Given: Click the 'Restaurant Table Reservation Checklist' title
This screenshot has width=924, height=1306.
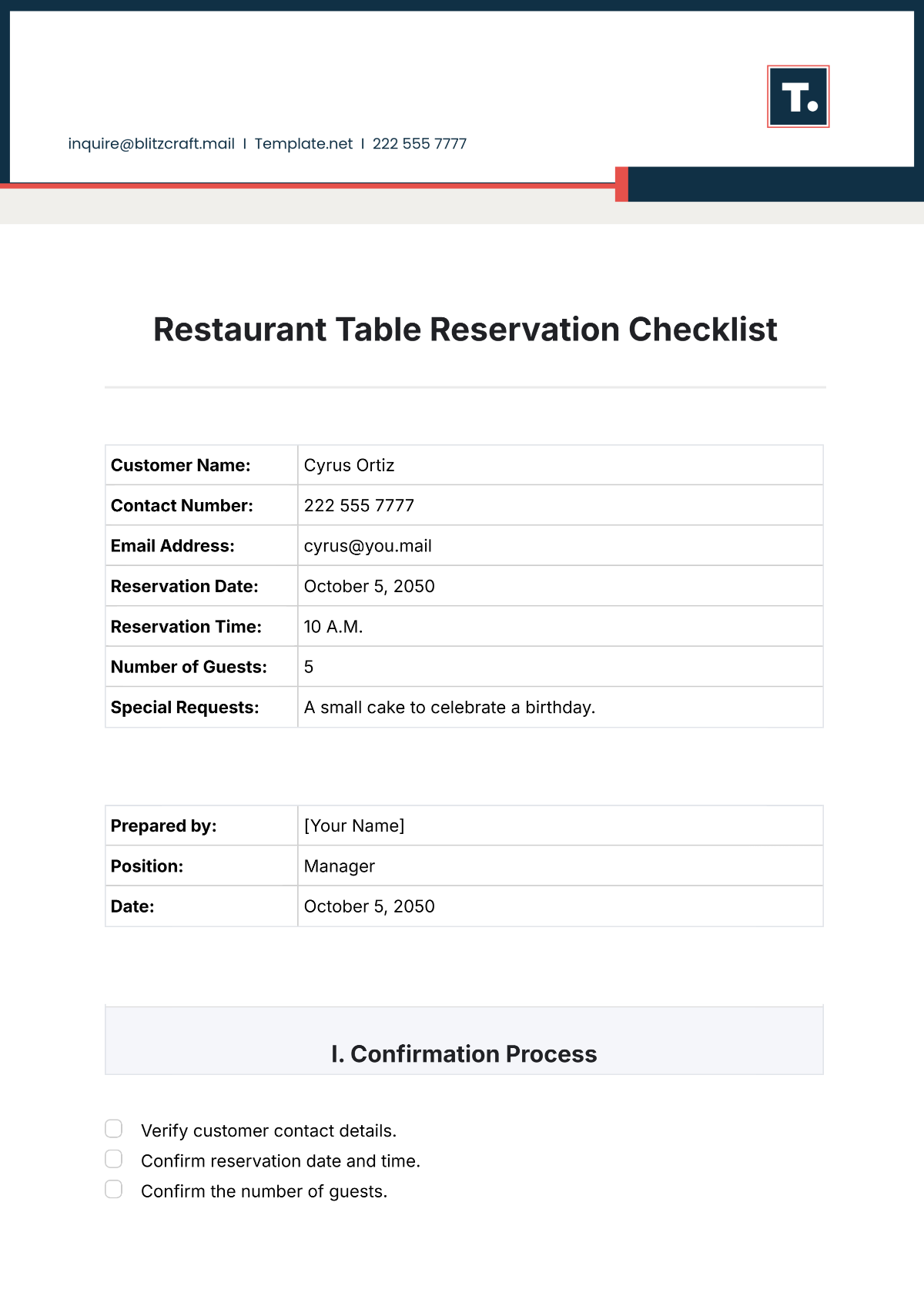Looking at the screenshot, I should pyautogui.click(x=465, y=330).
